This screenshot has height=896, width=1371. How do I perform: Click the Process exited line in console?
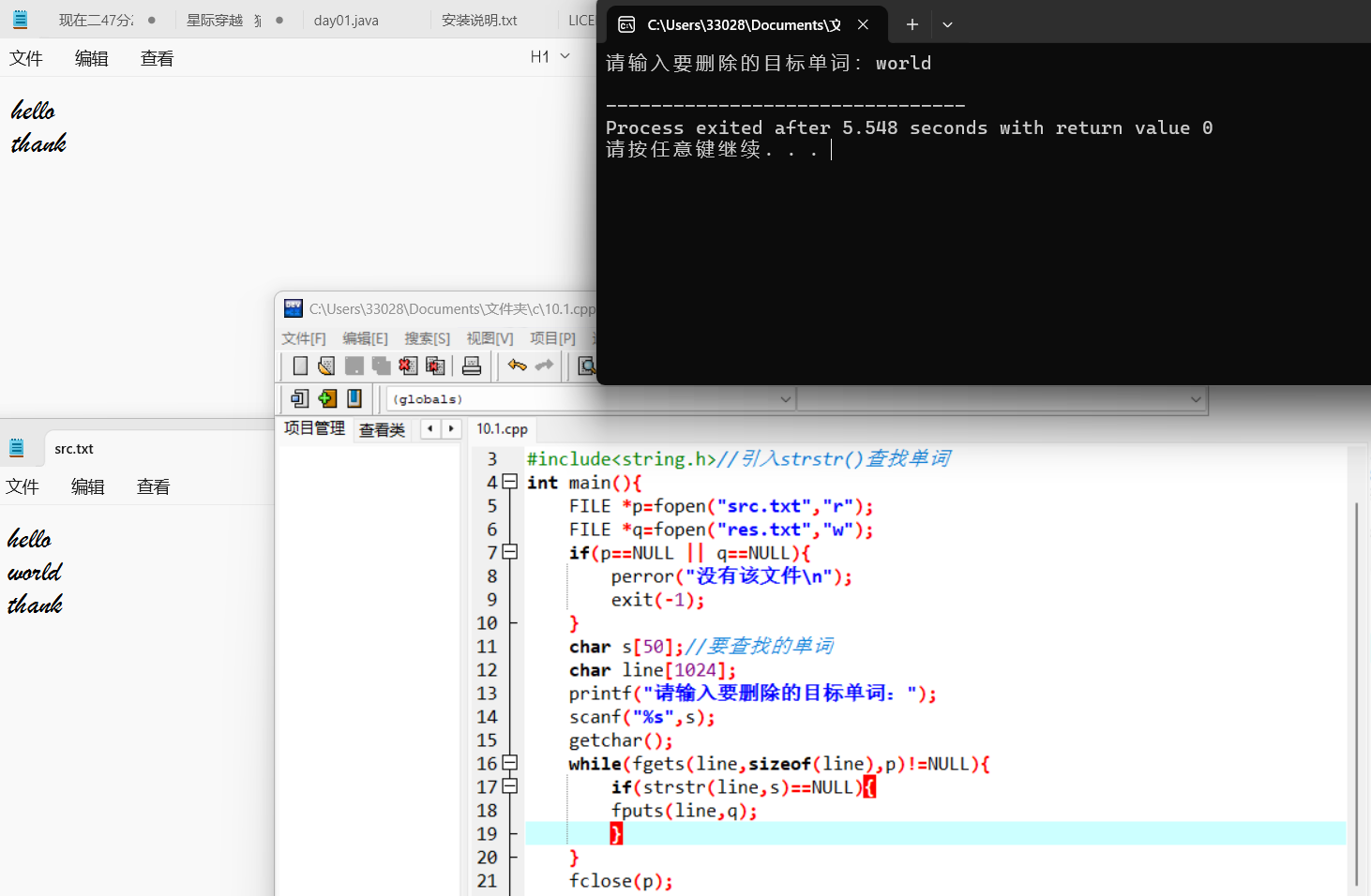pos(909,127)
